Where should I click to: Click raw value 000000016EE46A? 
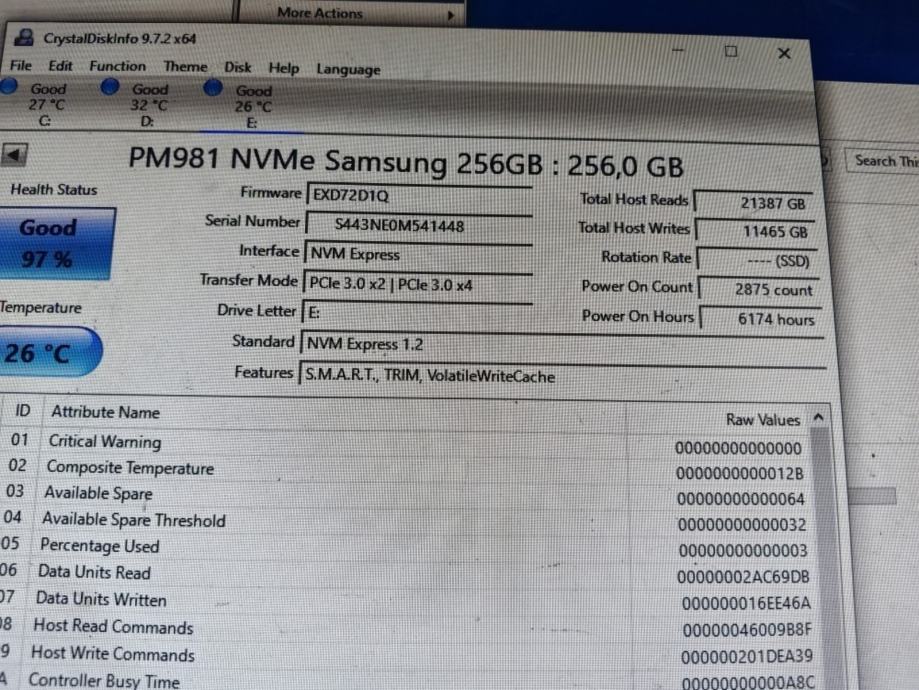[746, 603]
